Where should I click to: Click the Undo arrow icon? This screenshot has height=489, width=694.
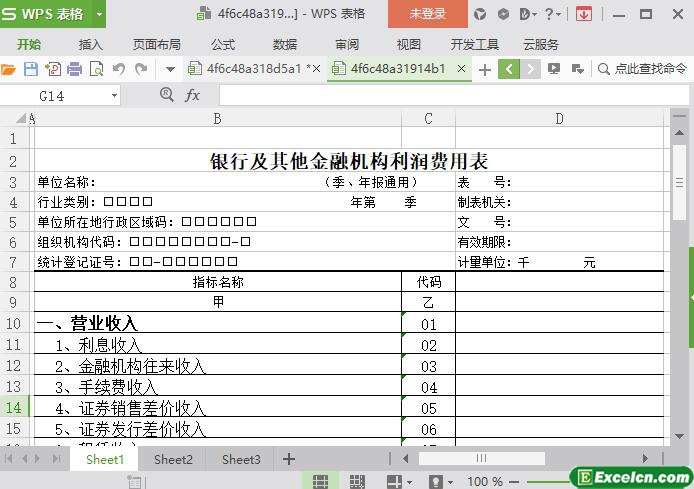[x=119, y=69]
